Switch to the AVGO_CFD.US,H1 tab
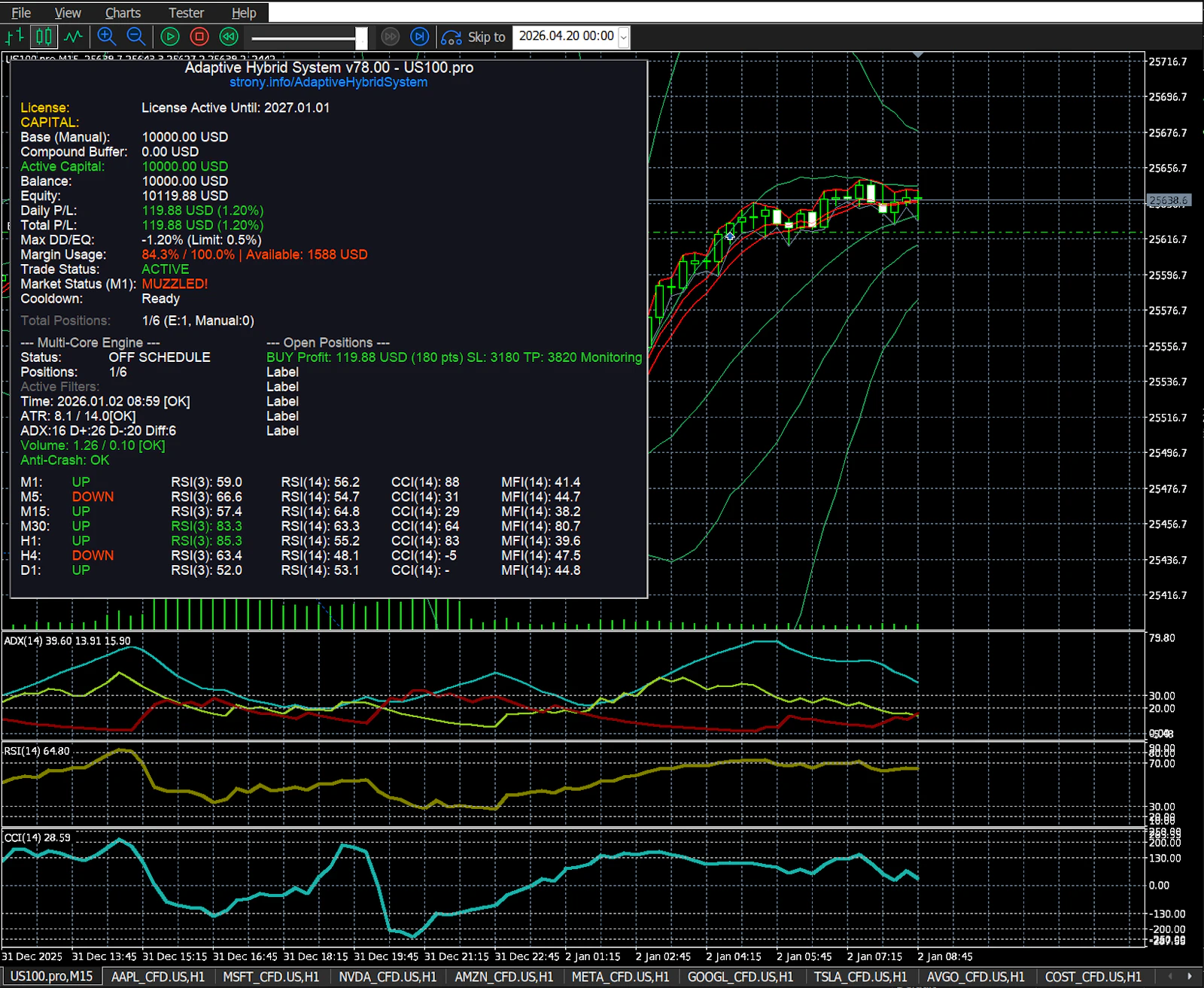This screenshot has width=1204, height=988. click(x=975, y=976)
